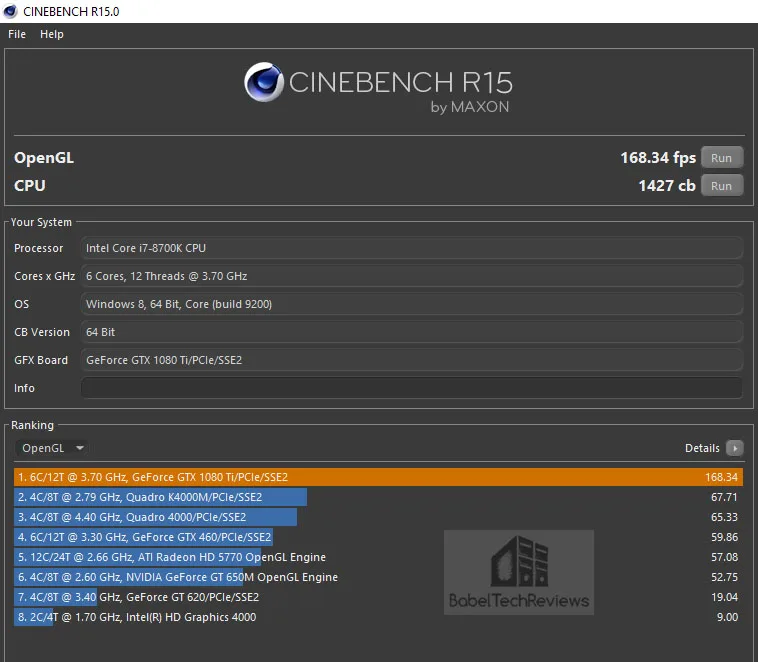Click the 168.34 fps OpenGL score
Image resolution: width=758 pixels, height=662 pixels.
tap(658, 158)
